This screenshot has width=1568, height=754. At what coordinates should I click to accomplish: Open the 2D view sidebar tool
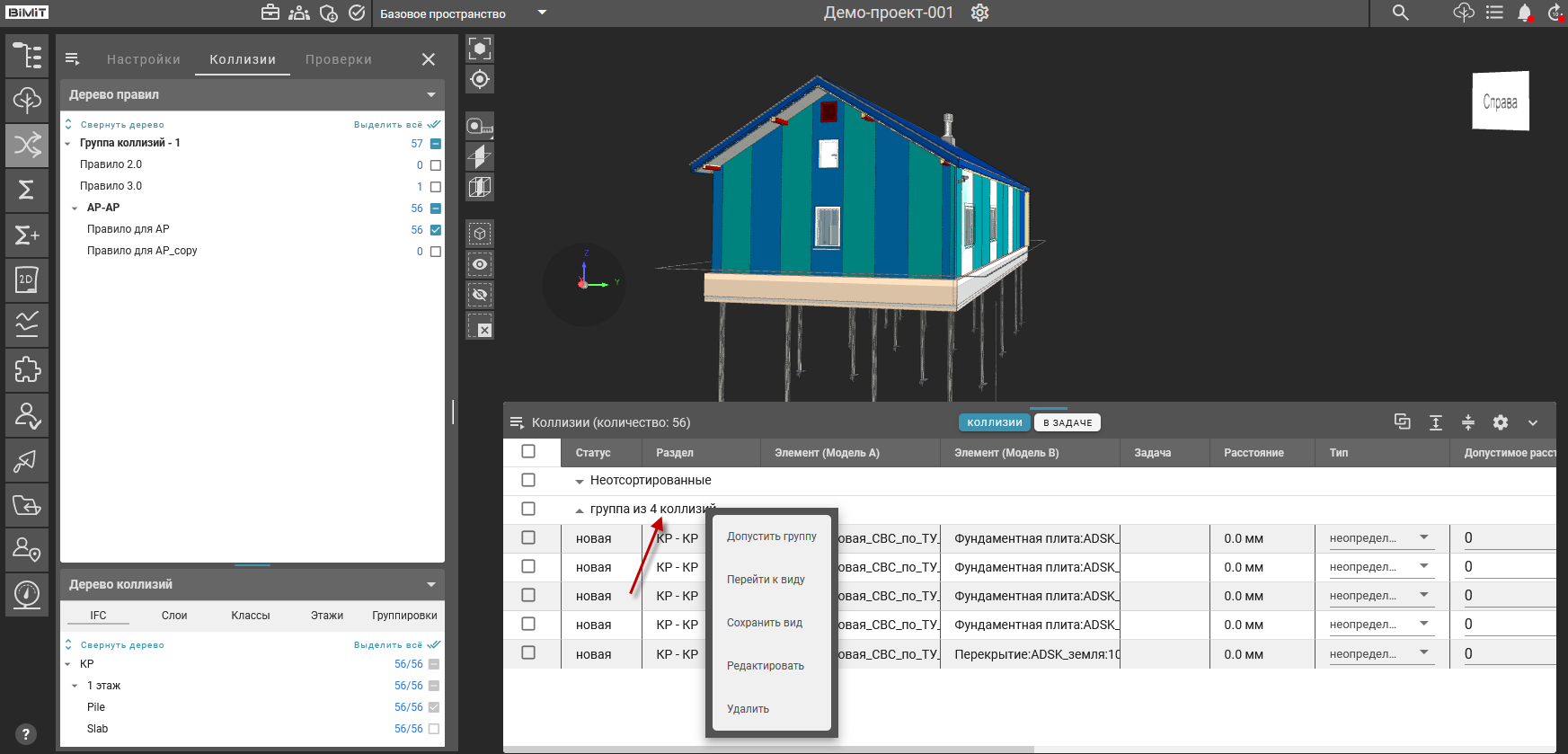click(27, 279)
